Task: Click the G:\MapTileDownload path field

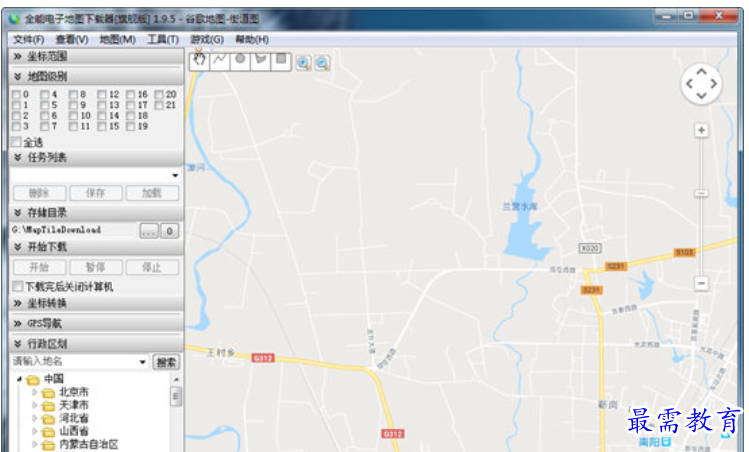Action: click(x=74, y=230)
